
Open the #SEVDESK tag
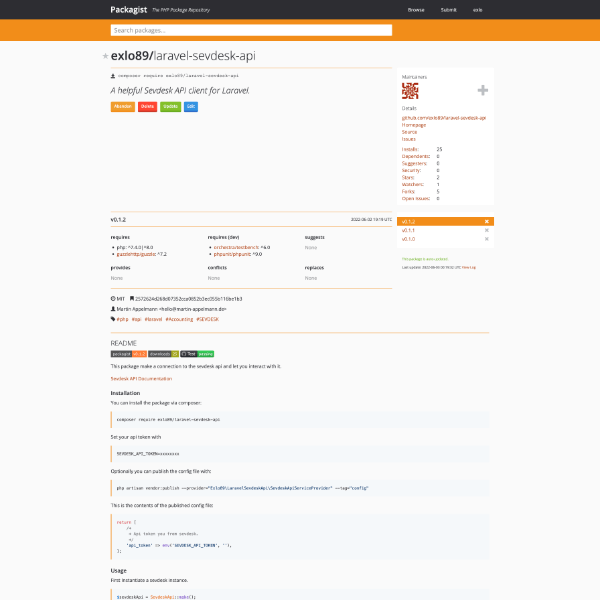[207, 319]
